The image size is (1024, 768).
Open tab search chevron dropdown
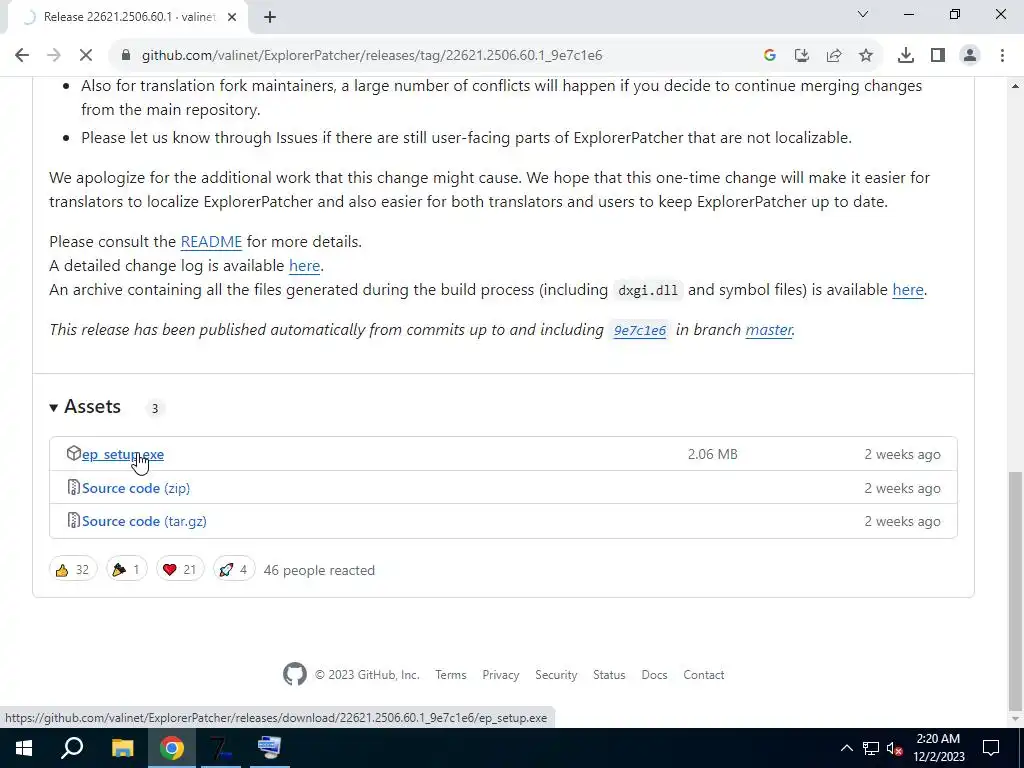pyautogui.click(x=863, y=14)
